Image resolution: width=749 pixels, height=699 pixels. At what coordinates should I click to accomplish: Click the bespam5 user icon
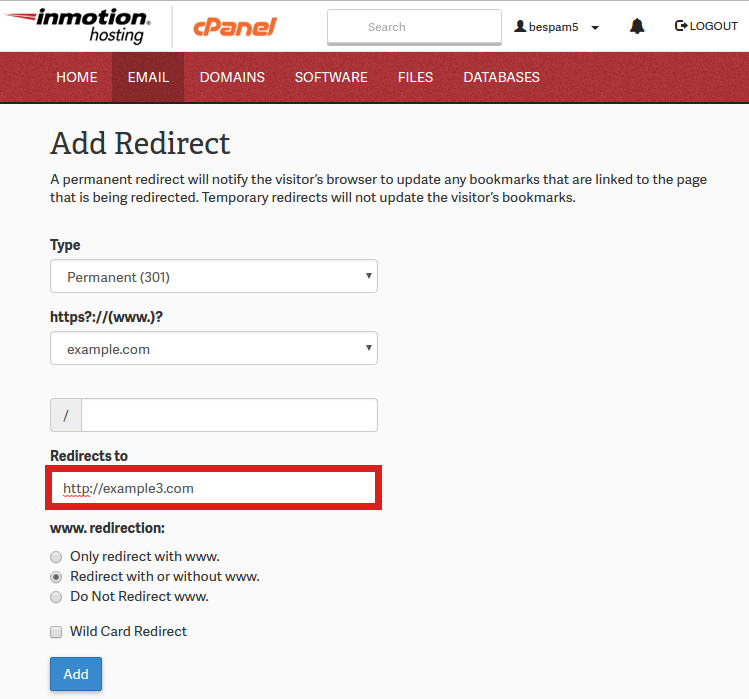(520, 27)
